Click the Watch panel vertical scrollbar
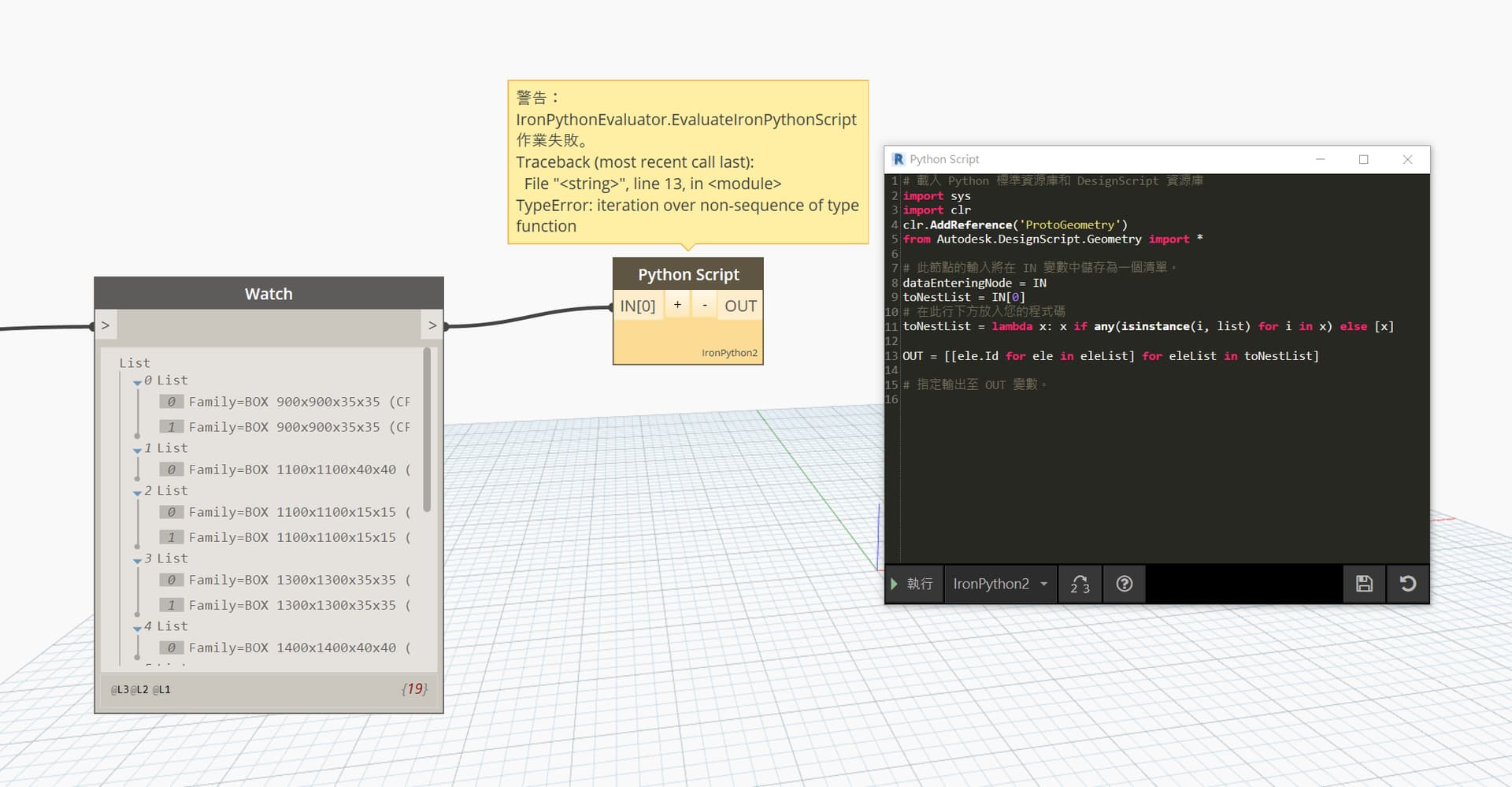 click(427, 430)
